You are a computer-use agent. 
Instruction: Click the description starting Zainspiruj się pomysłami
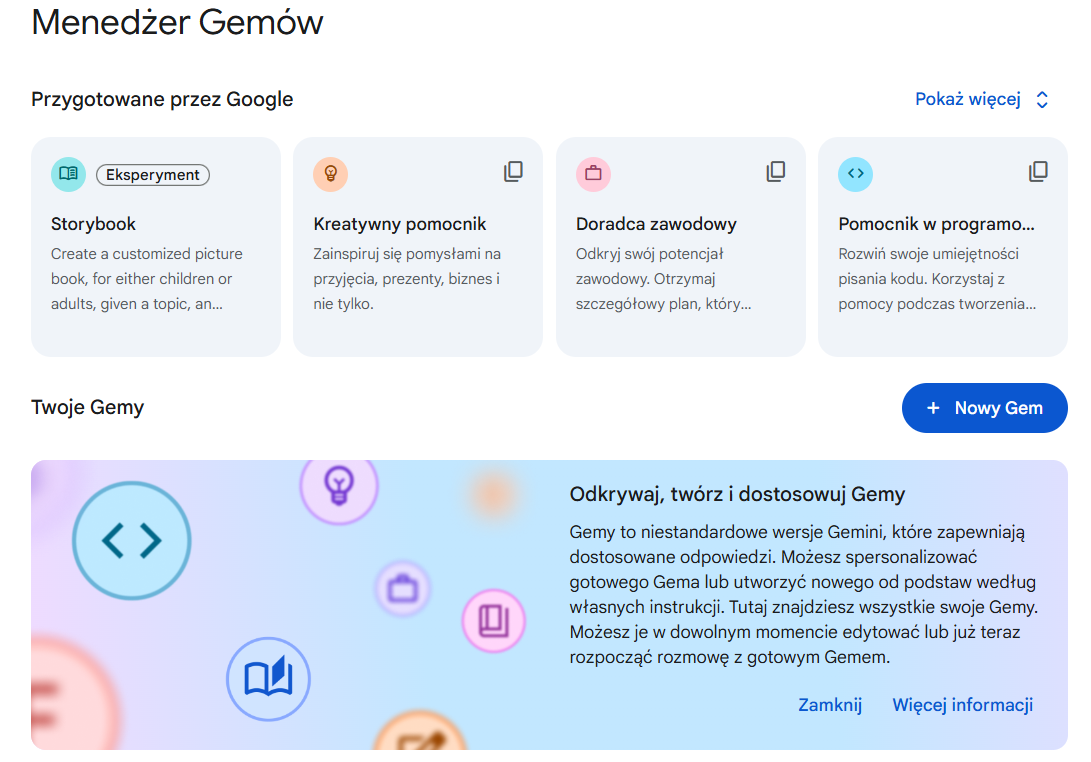click(407, 279)
